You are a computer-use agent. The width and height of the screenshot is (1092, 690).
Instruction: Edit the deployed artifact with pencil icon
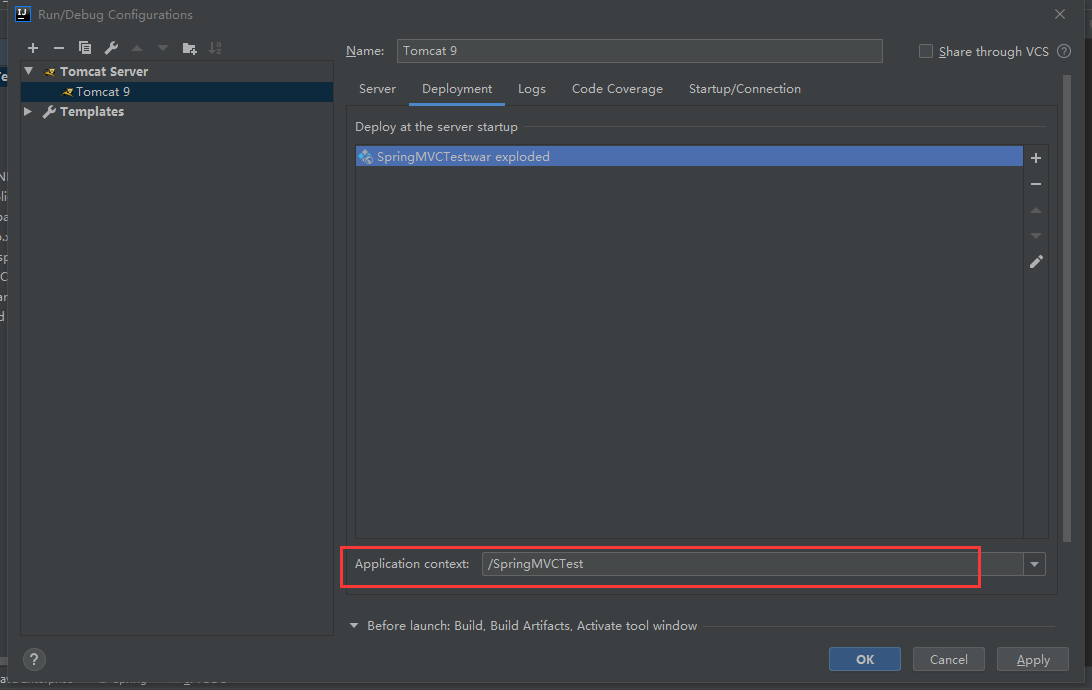[x=1036, y=261]
